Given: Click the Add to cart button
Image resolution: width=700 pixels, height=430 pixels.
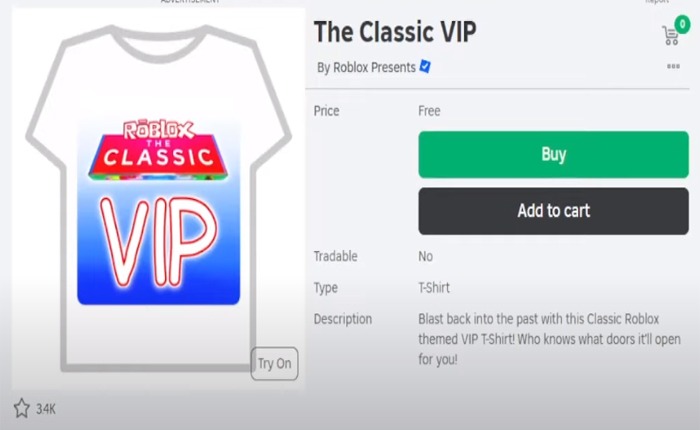Looking at the screenshot, I should (x=553, y=211).
